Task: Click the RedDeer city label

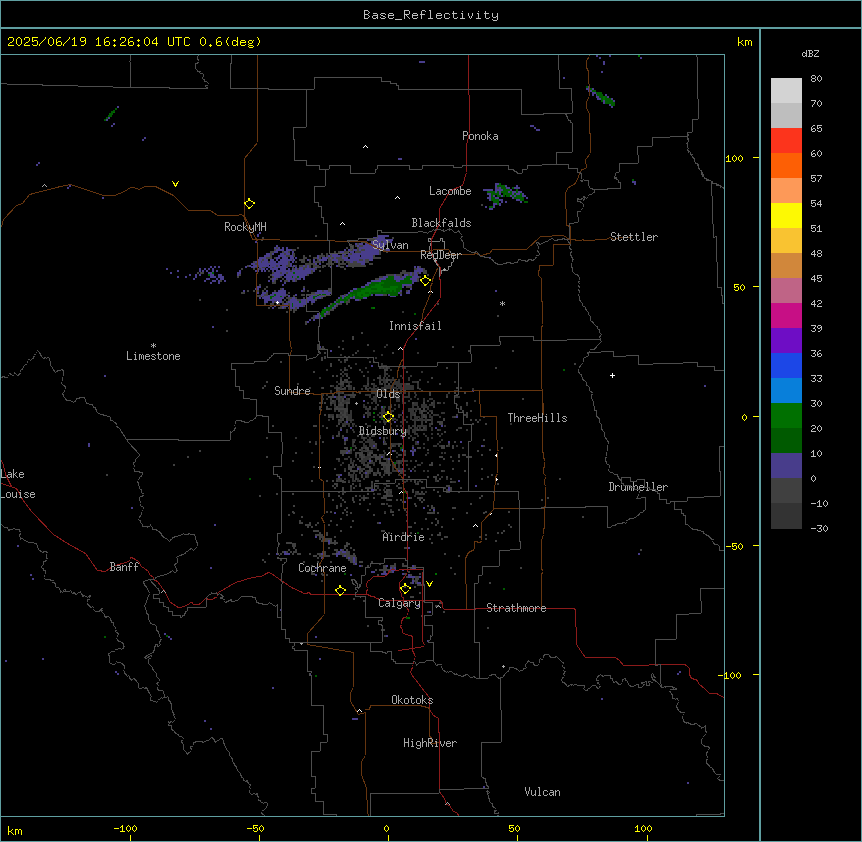Action: 440,255
